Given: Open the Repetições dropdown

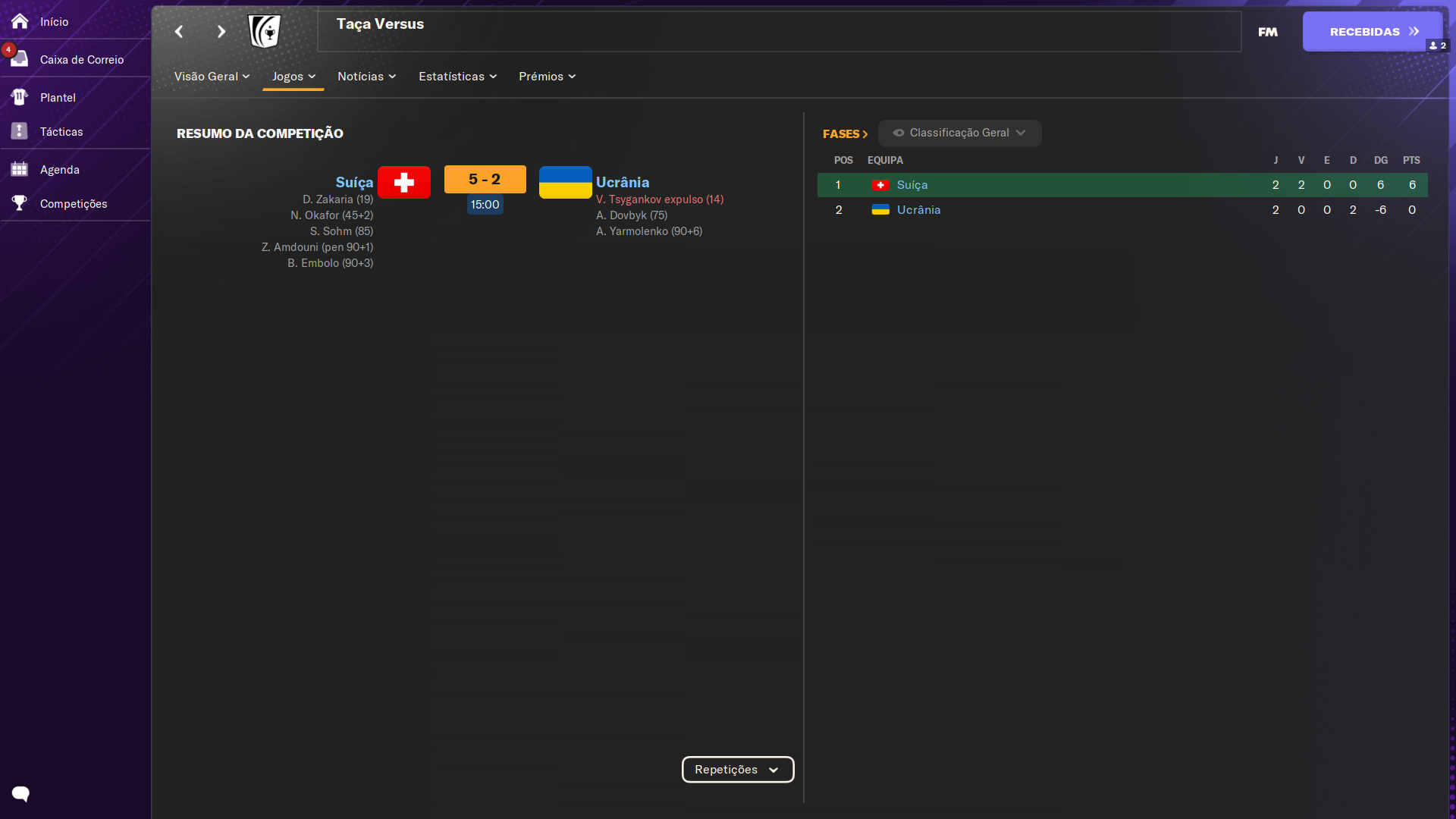Looking at the screenshot, I should (737, 769).
